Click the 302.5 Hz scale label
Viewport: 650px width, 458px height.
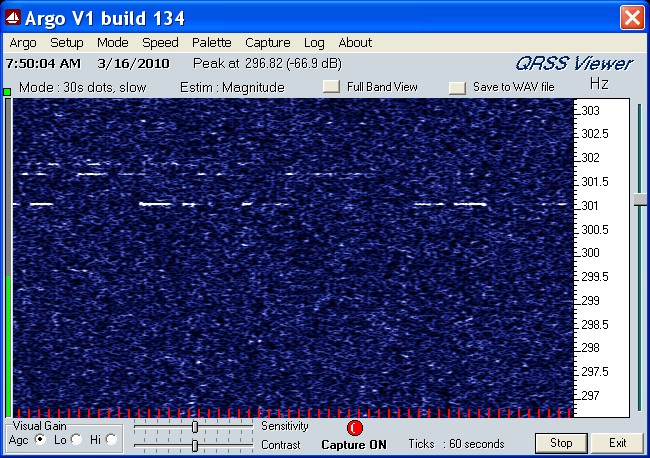click(595, 134)
